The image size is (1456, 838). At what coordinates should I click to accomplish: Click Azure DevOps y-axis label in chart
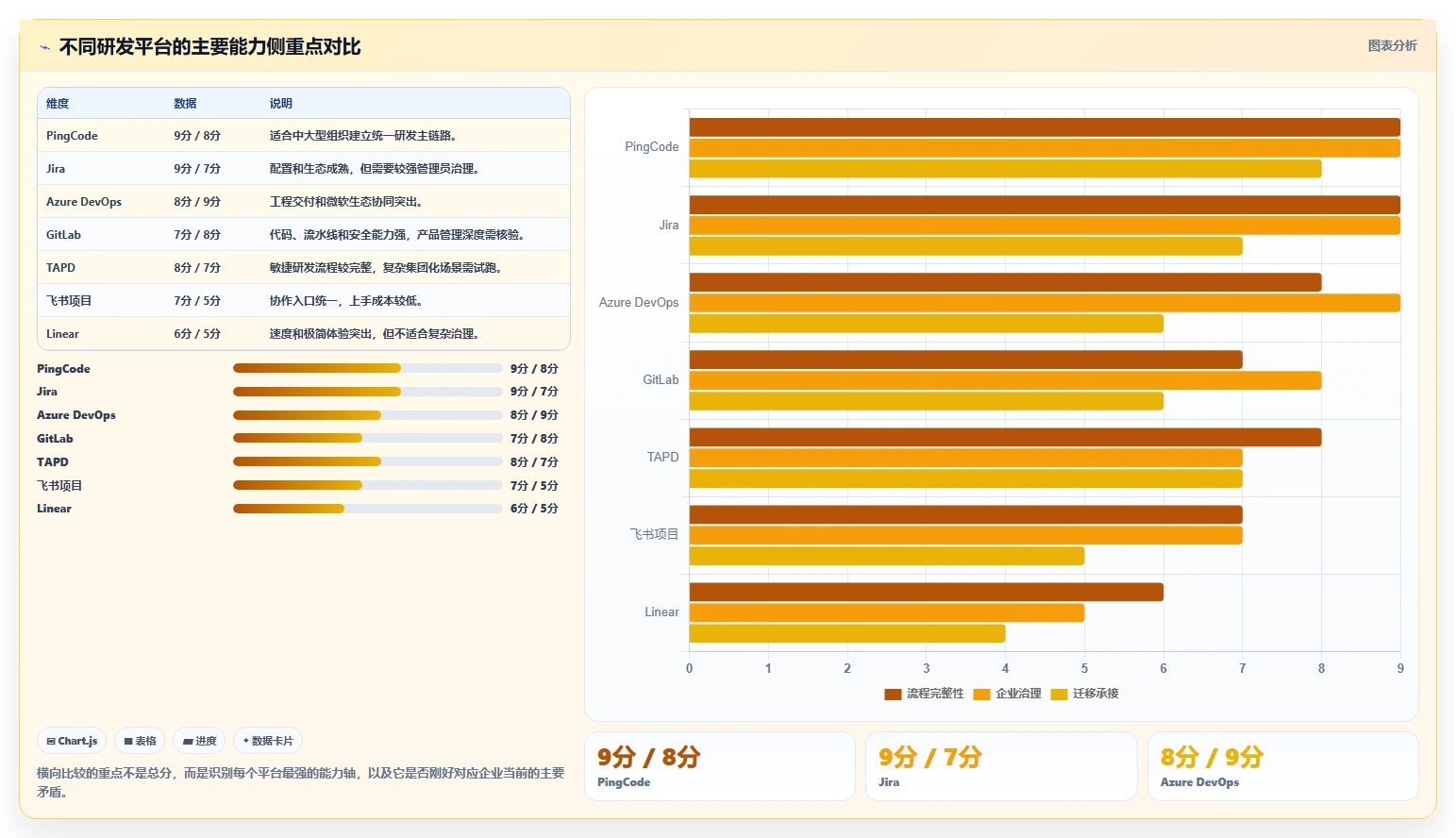(x=639, y=303)
